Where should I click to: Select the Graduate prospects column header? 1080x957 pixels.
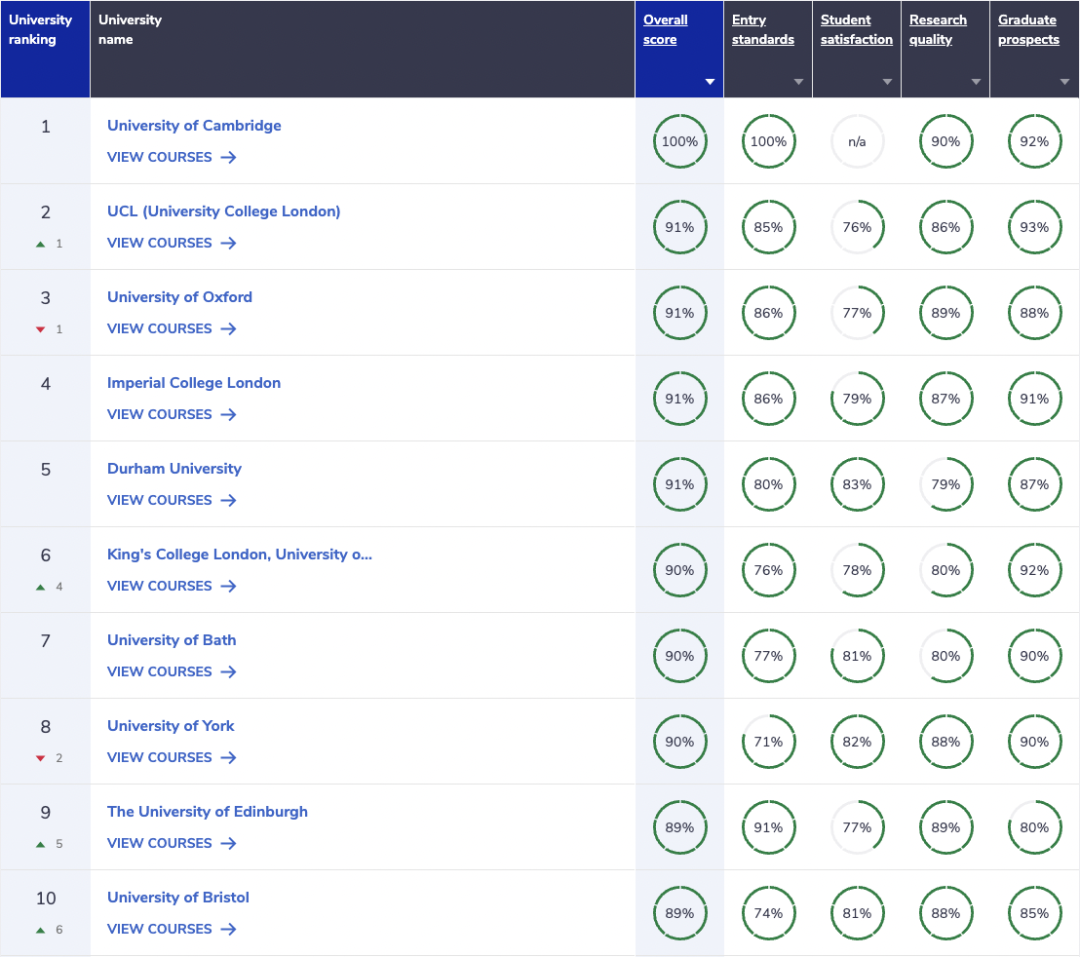pyautogui.click(x=1028, y=30)
